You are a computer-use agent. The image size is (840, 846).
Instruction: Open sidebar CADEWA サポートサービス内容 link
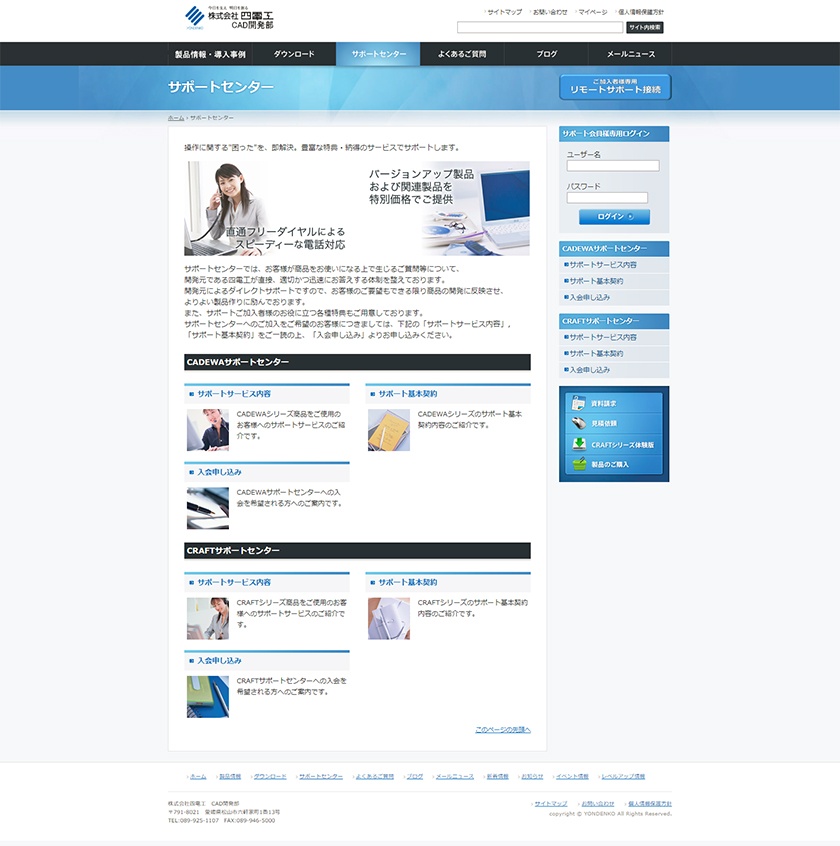point(603,265)
